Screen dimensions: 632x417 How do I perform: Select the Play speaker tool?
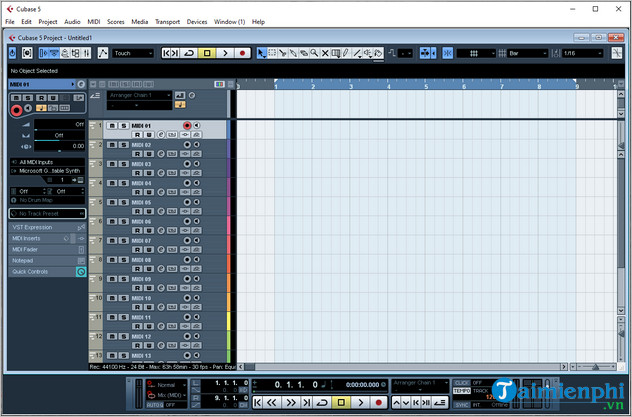tap(368, 53)
